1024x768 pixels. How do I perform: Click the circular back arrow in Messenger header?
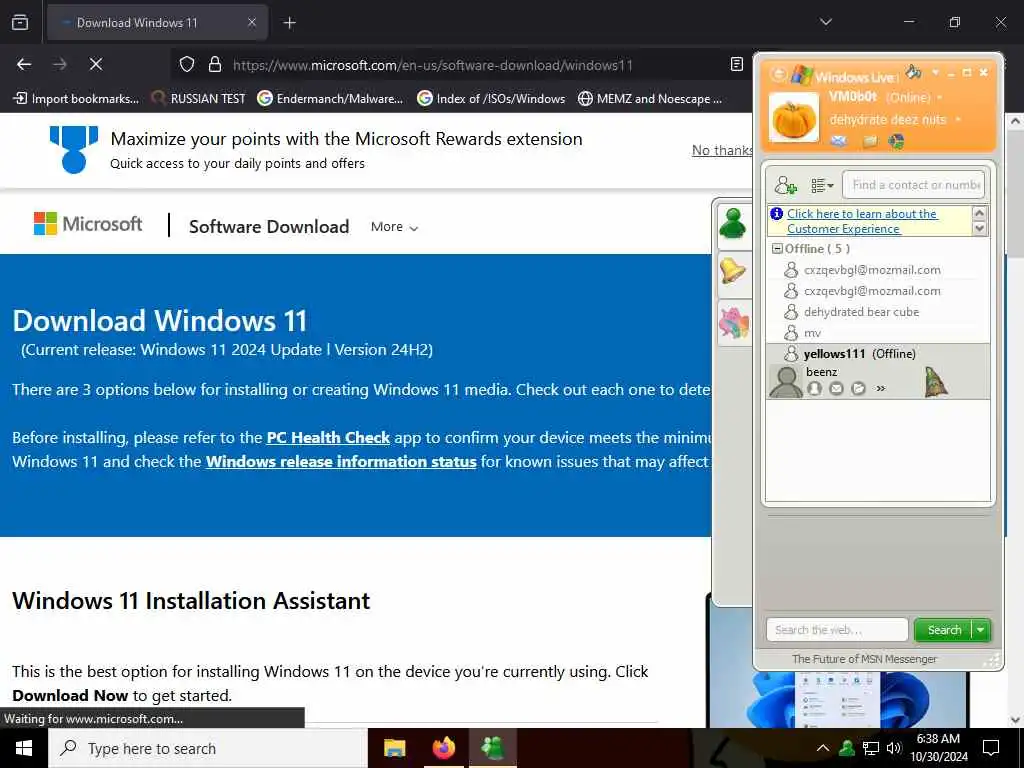(x=778, y=74)
